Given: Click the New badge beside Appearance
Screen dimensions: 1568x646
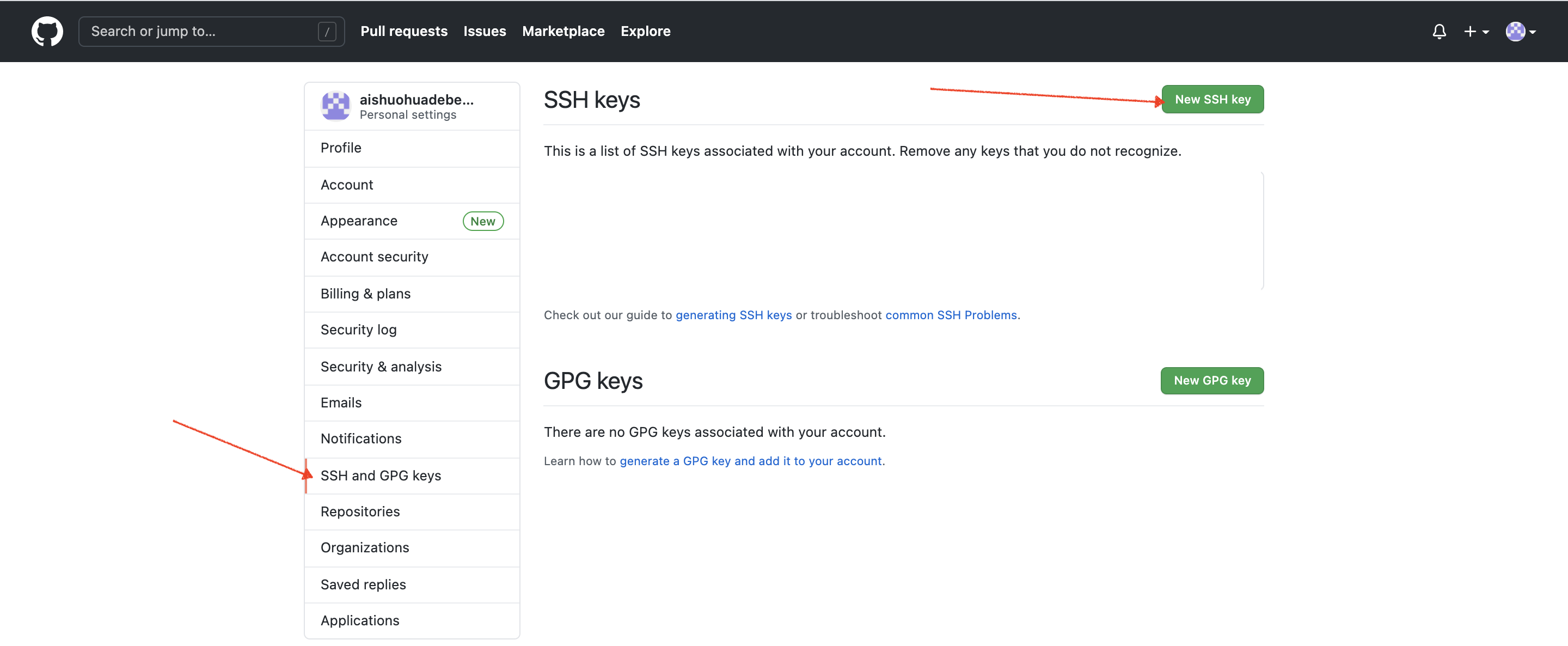Looking at the screenshot, I should (x=483, y=222).
